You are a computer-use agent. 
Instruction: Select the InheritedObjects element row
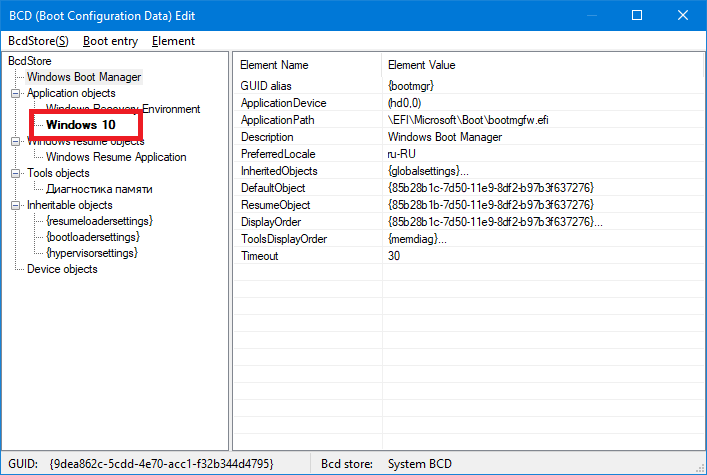pyautogui.click(x=469, y=171)
